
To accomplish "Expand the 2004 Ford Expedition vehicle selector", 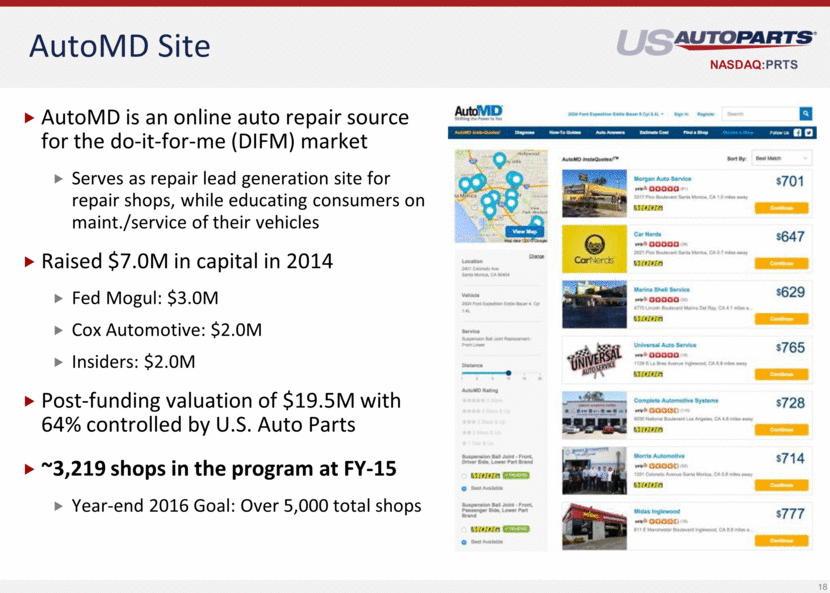I will (x=616, y=114).
